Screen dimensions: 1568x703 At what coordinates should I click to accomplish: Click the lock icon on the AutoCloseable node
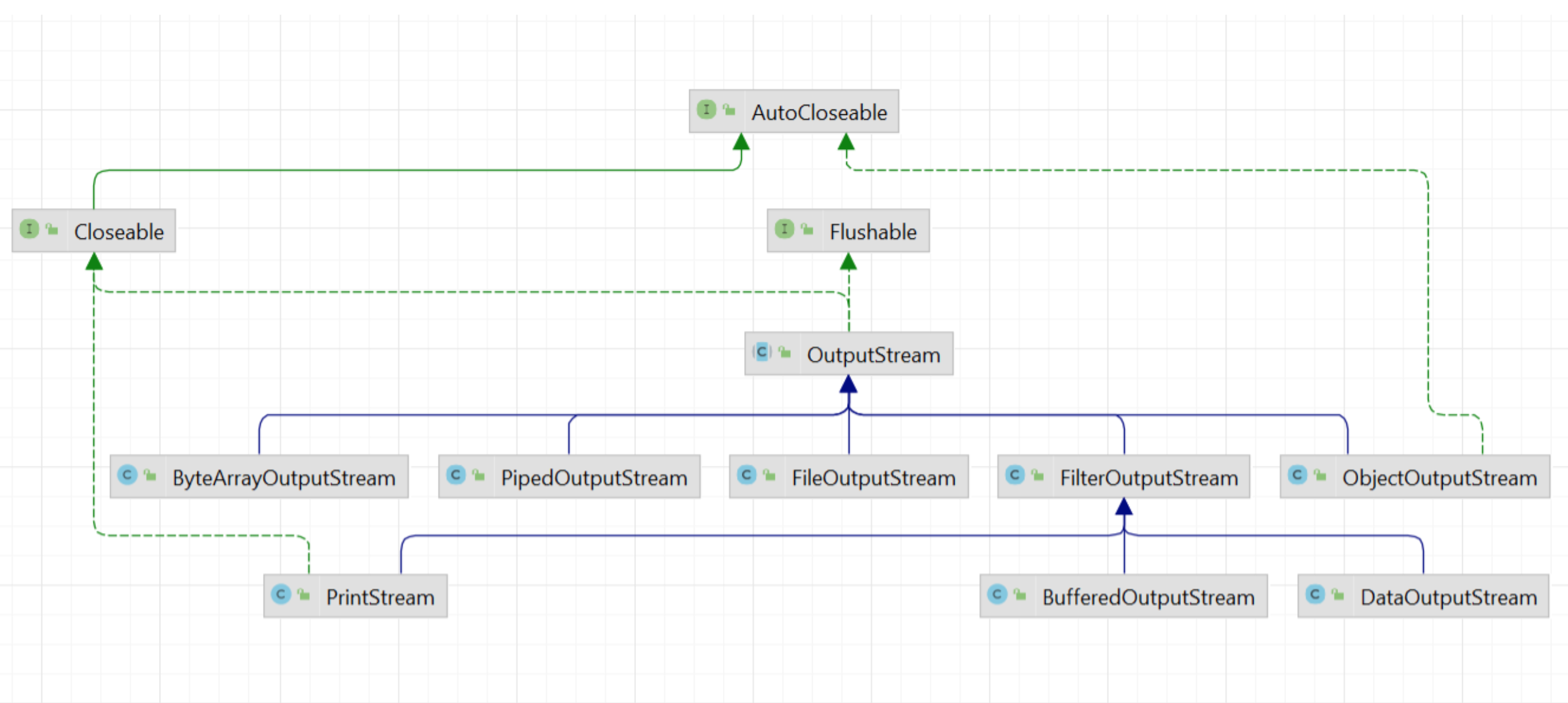coord(729,110)
